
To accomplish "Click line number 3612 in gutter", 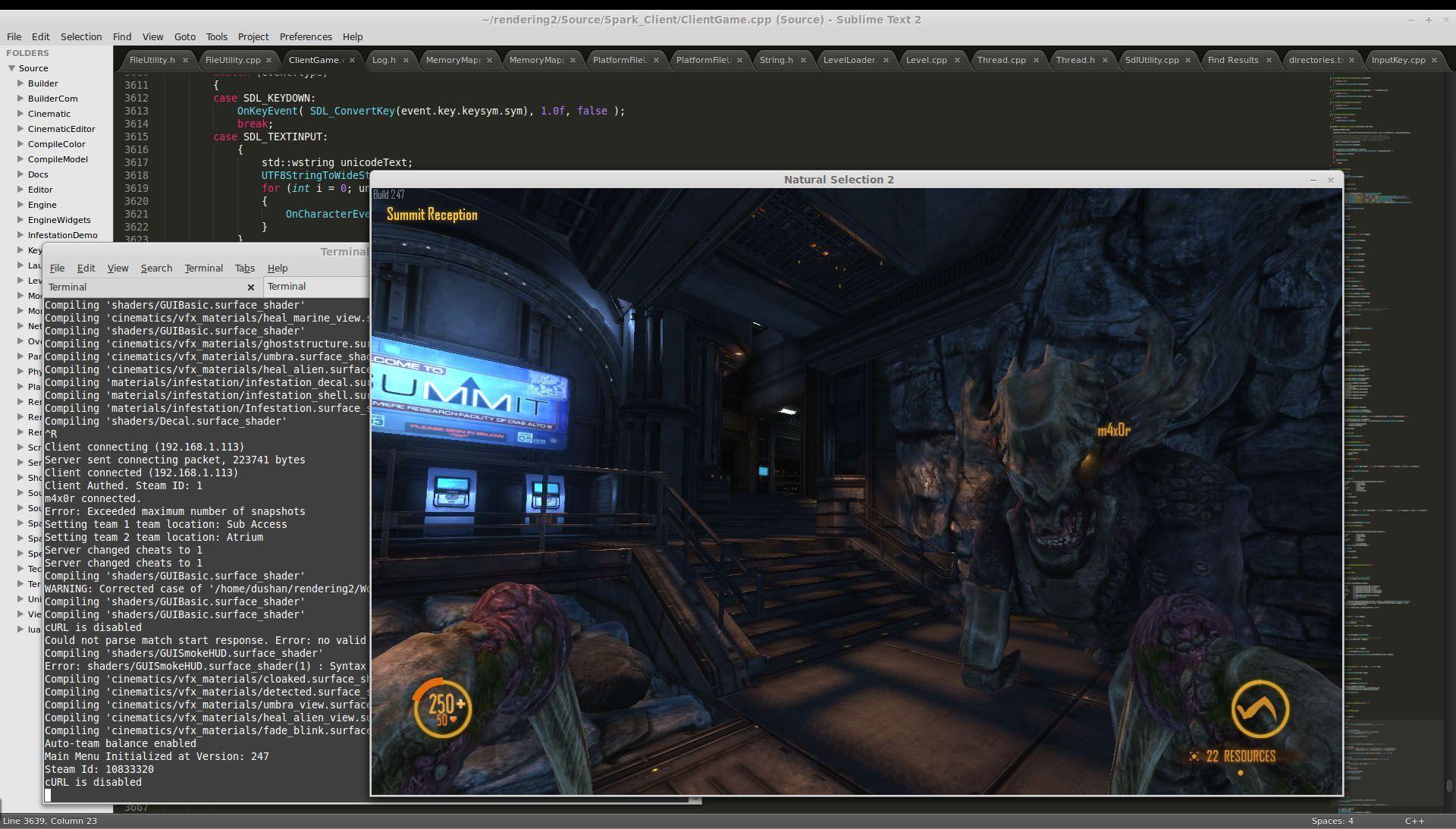I will tap(136, 98).
